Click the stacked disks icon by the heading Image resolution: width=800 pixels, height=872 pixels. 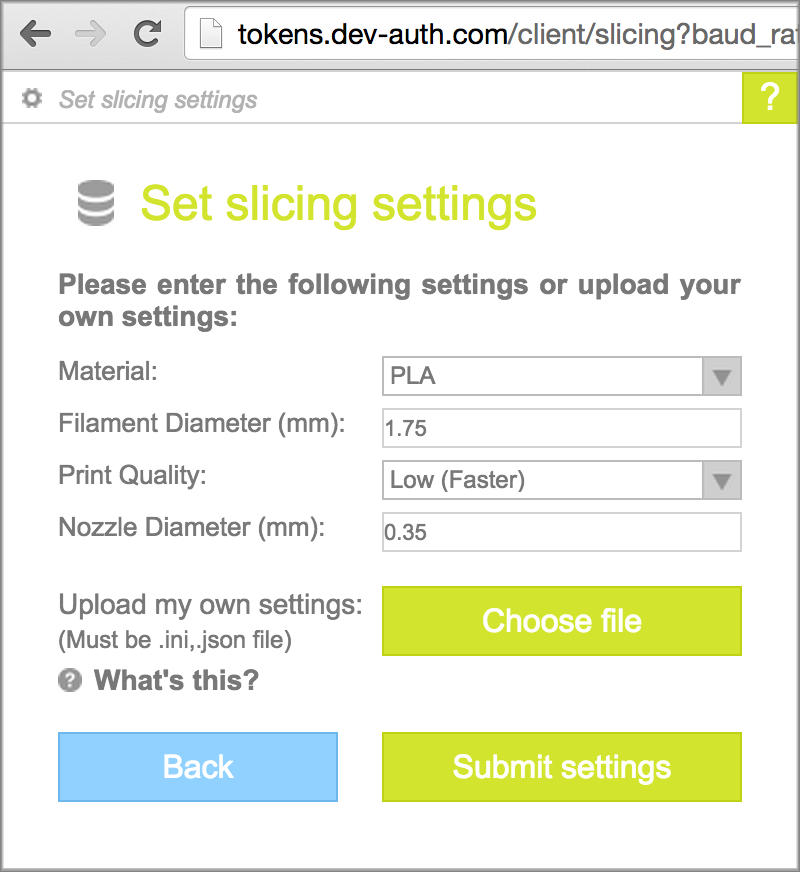pos(96,203)
